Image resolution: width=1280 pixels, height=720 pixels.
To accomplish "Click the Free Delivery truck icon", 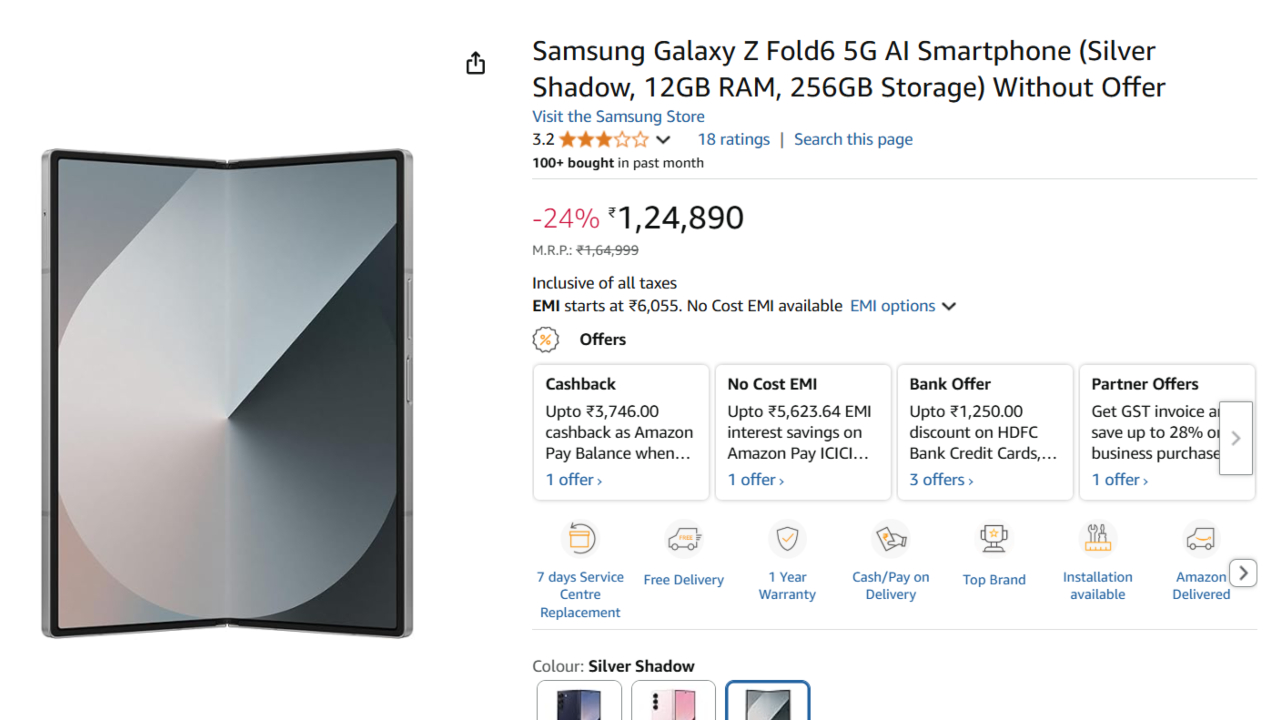I will [x=684, y=540].
